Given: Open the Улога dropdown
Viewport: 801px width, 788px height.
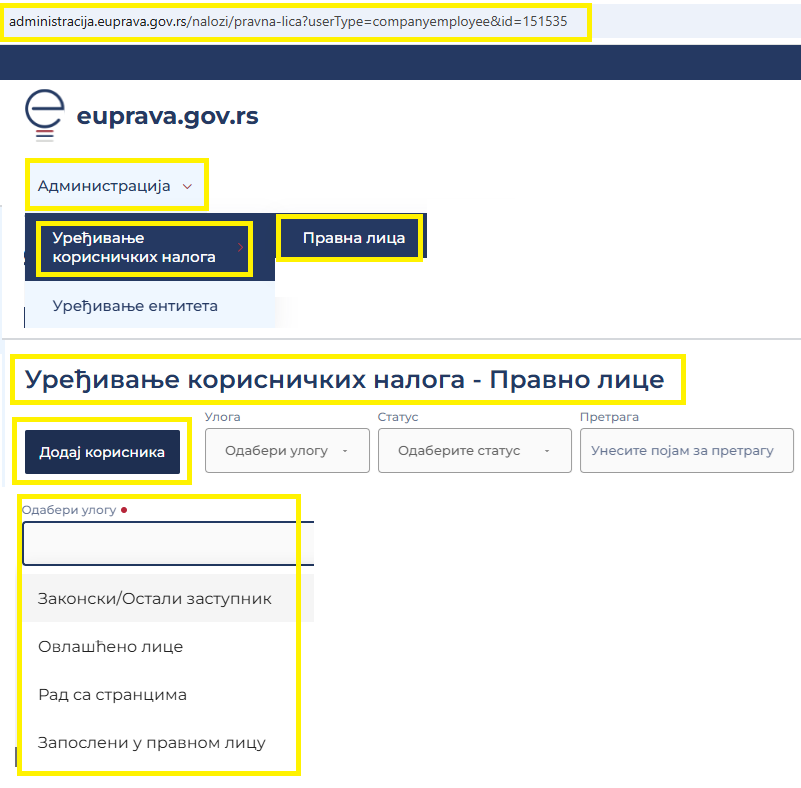Looking at the screenshot, I should coord(287,450).
